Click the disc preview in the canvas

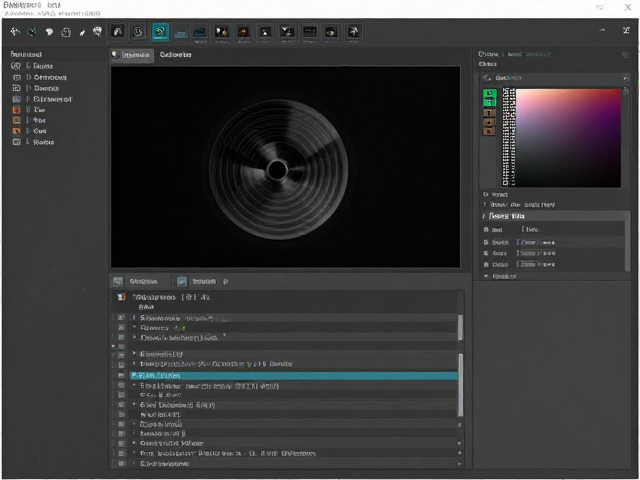(x=278, y=169)
